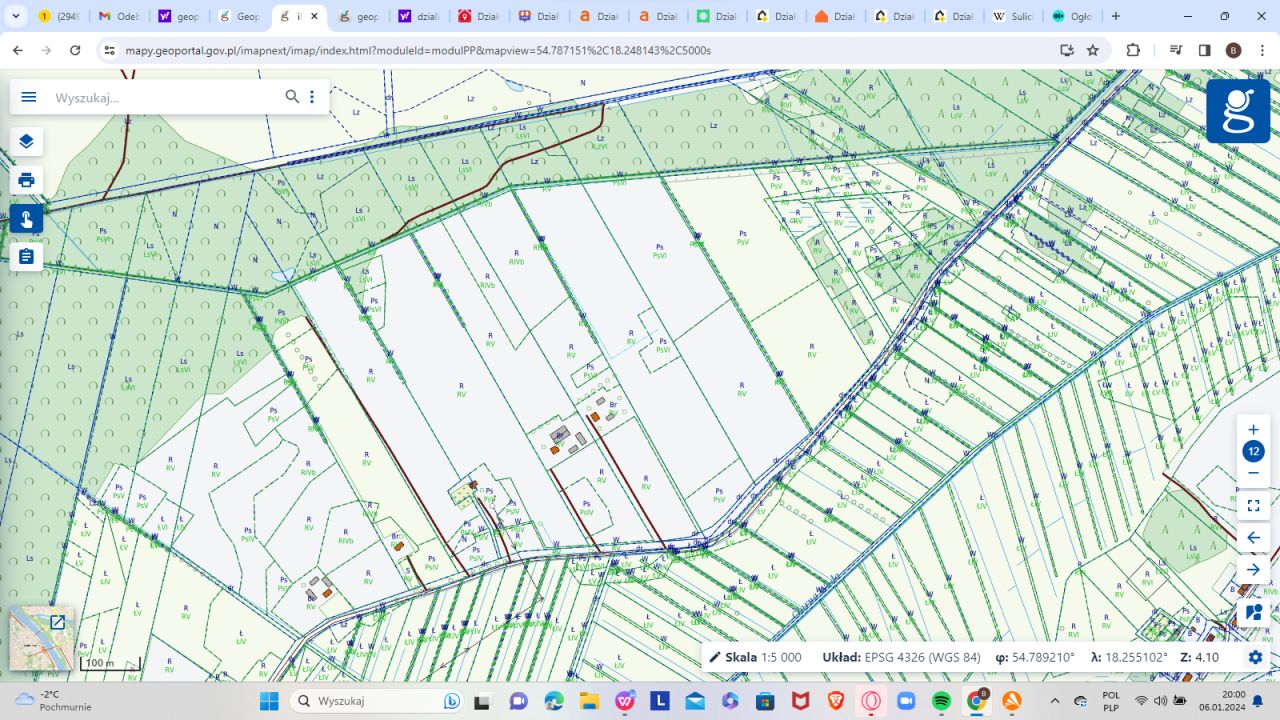Edit the Skala 1:5 000 scale

[x=755, y=657]
